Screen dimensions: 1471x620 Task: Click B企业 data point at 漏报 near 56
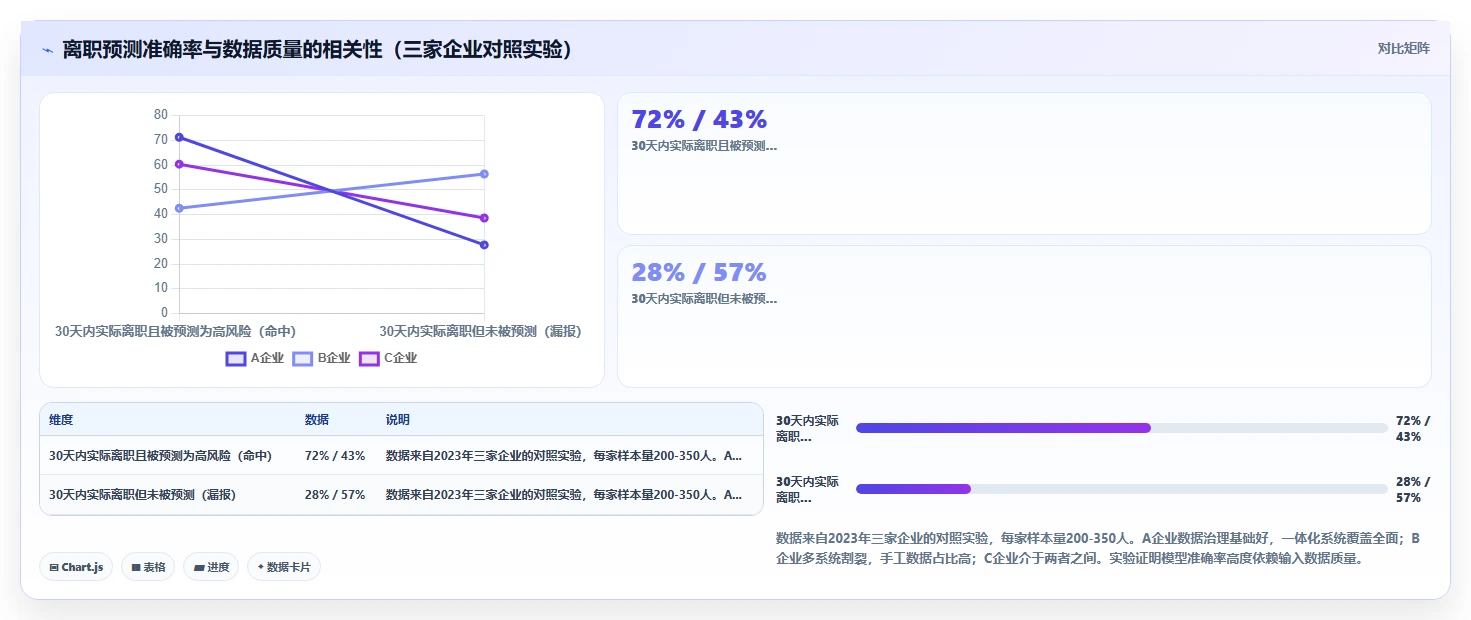point(484,174)
